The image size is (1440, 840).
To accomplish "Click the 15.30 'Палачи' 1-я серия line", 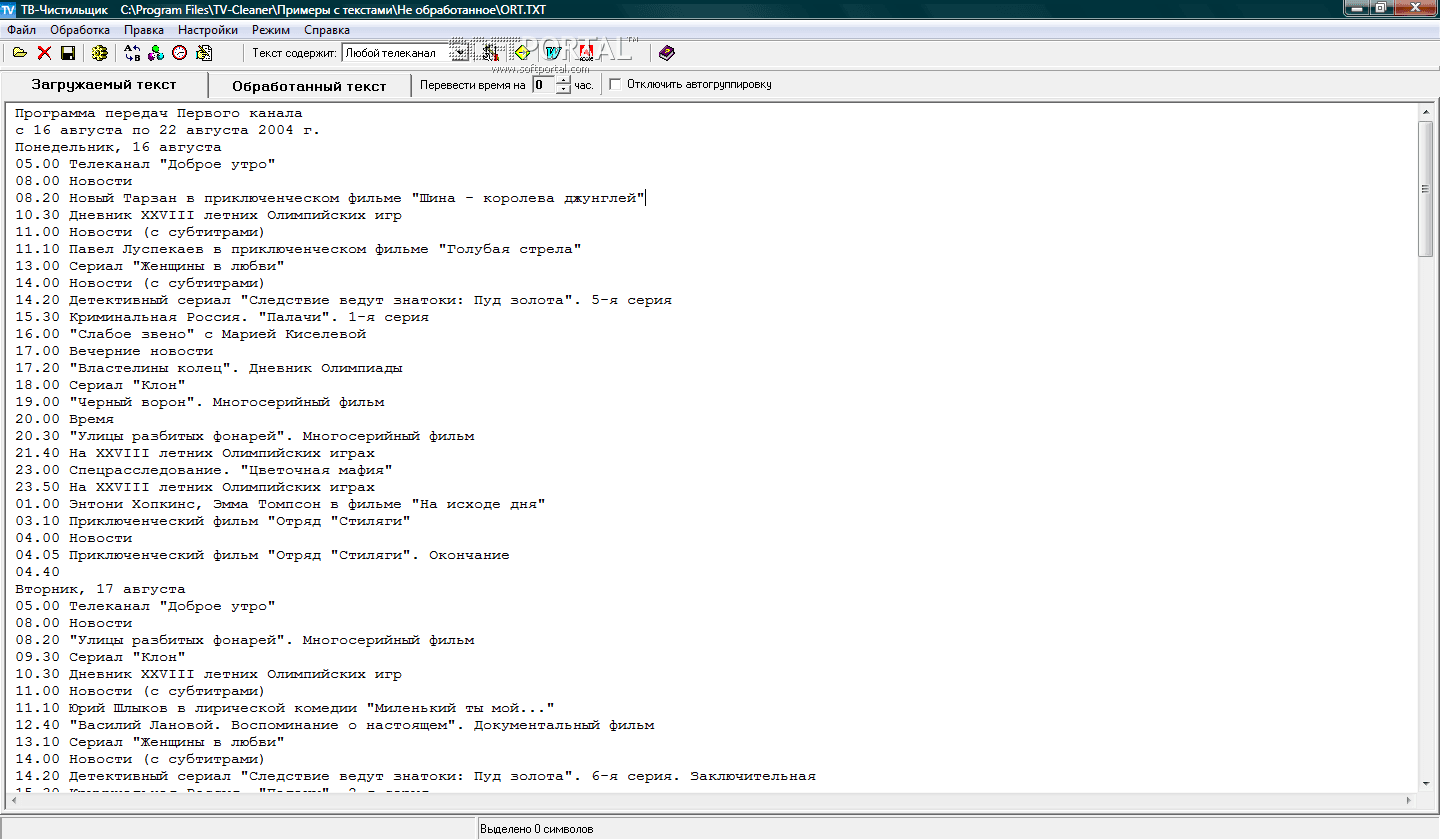I will click(x=222, y=317).
